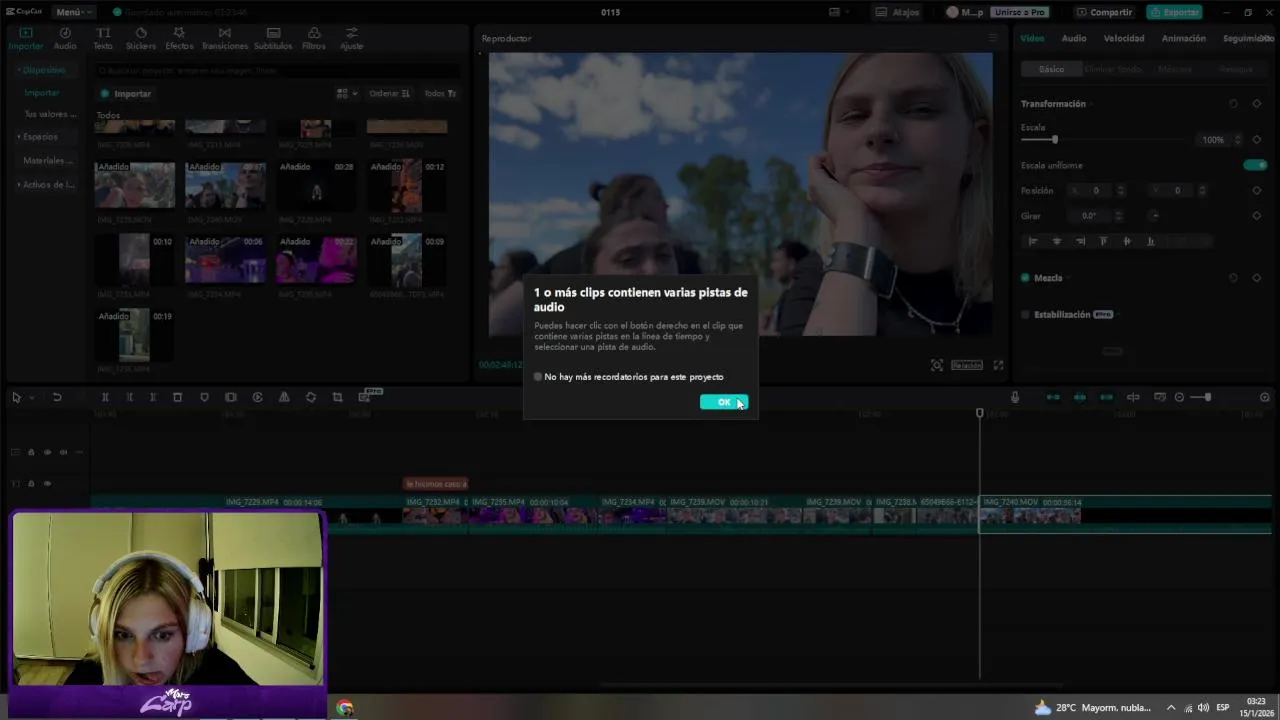Toggle the Estabilización checkbox
Screen dimensions: 1280x720
(x=1025, y=315)
